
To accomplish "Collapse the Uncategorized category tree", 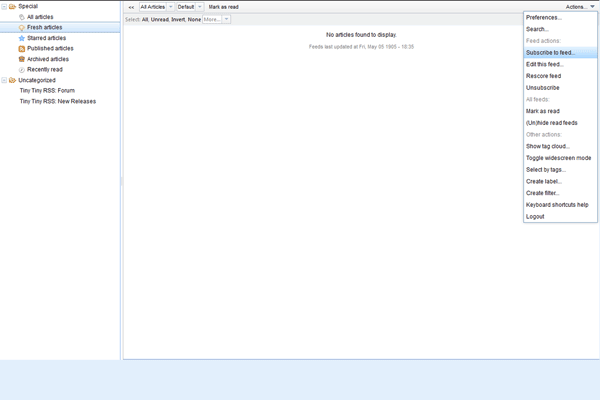I will (x=4, y=80).
